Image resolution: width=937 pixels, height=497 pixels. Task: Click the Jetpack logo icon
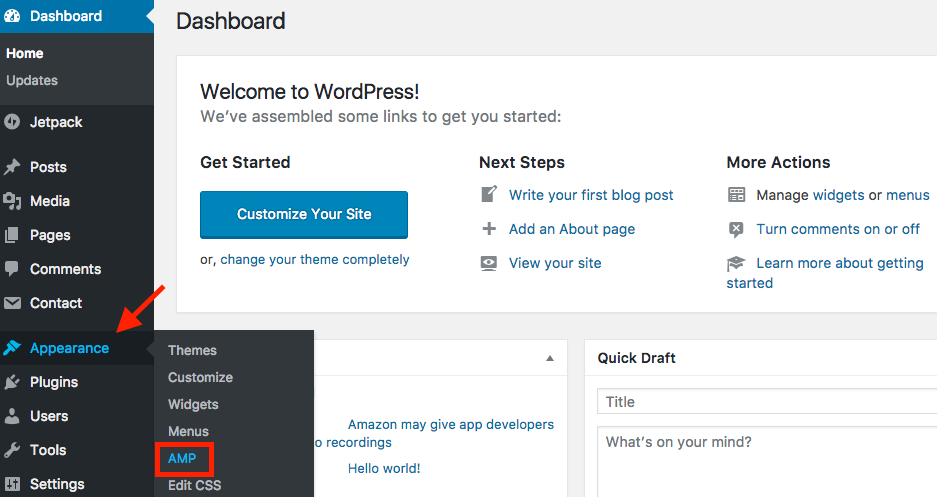pos(12,122)
